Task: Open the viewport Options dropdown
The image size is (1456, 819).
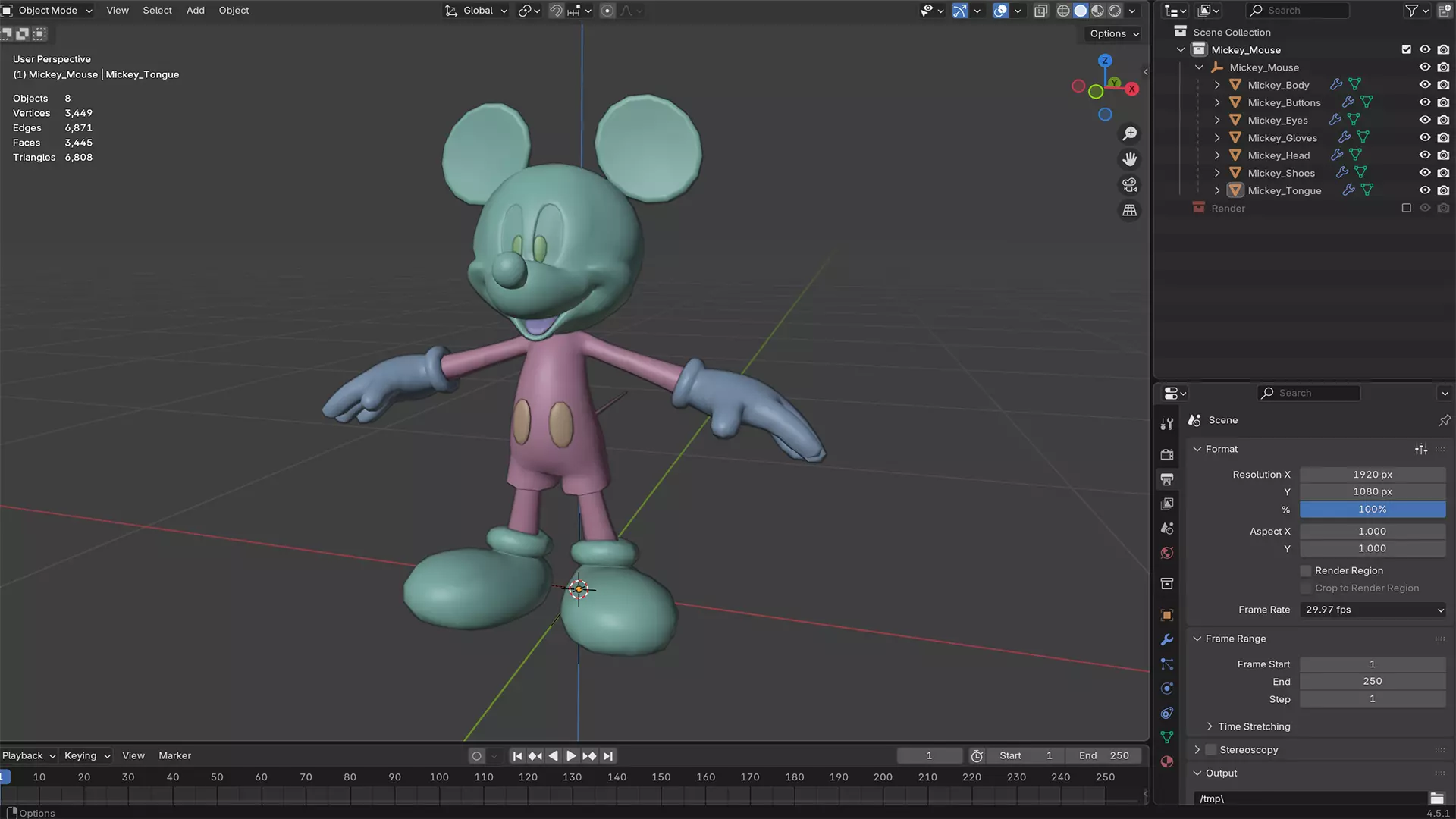Action: point(1114,33)
